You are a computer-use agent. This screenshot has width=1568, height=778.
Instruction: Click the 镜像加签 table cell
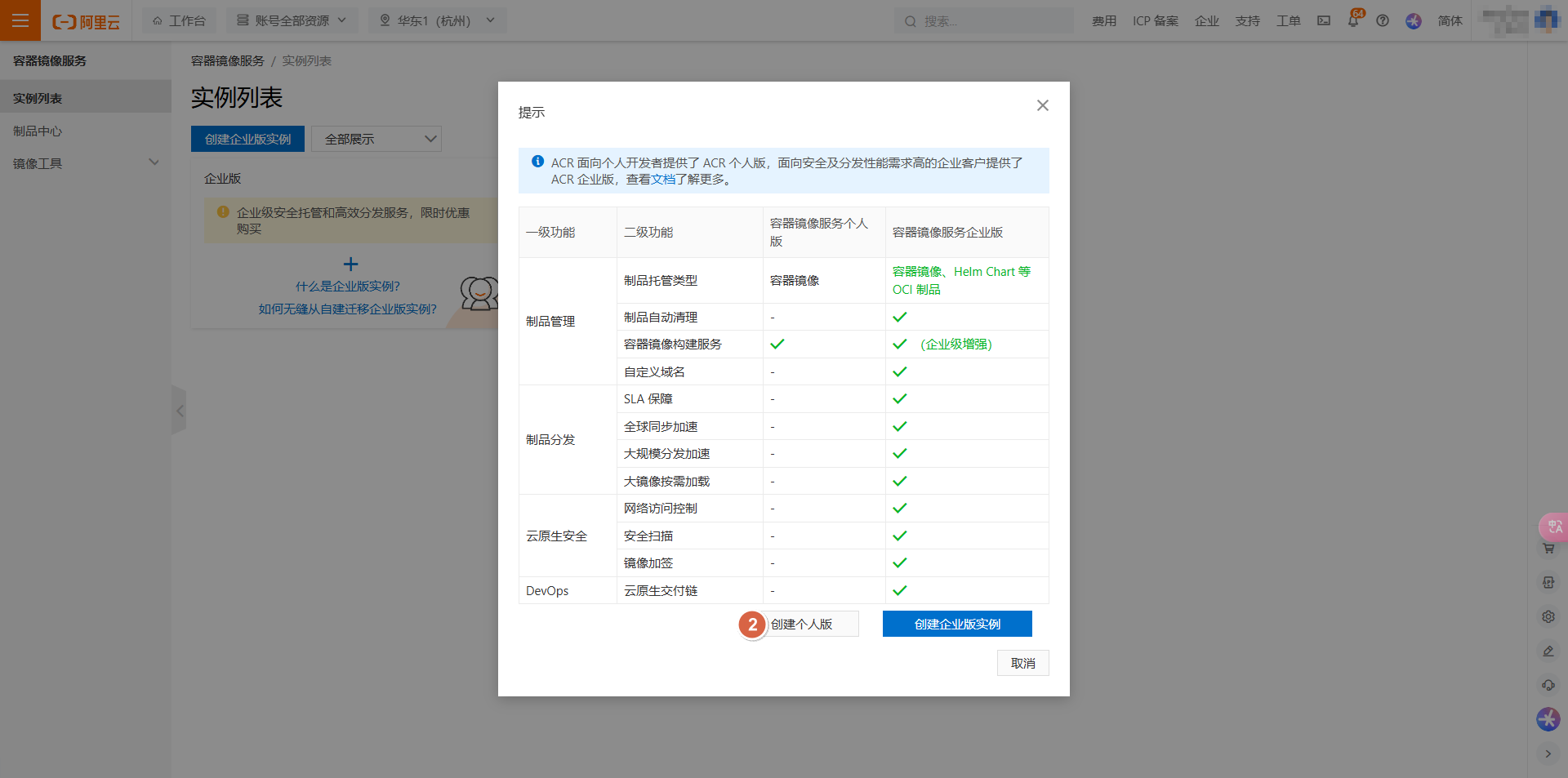690,563
